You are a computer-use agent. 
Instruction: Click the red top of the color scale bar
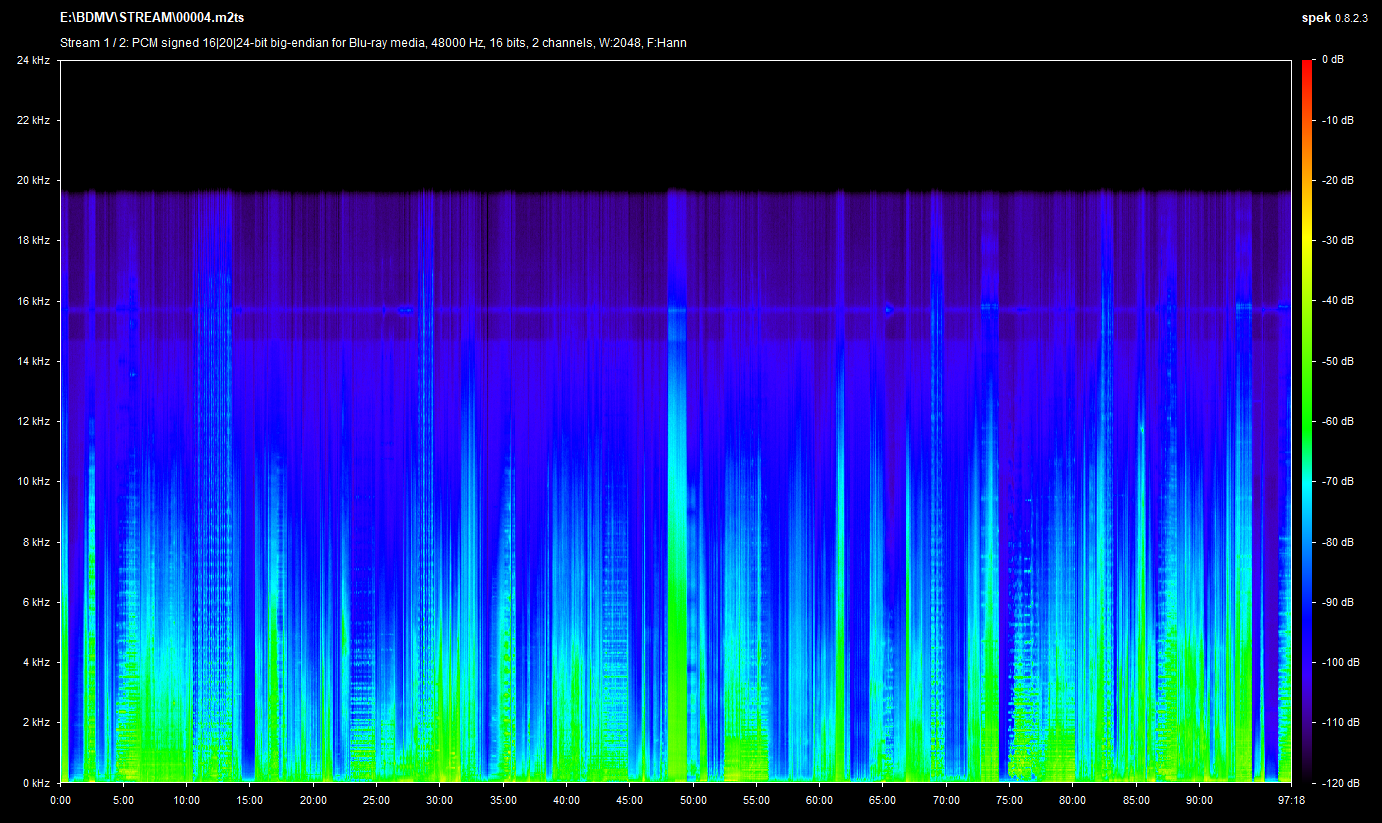[1307, 66]
